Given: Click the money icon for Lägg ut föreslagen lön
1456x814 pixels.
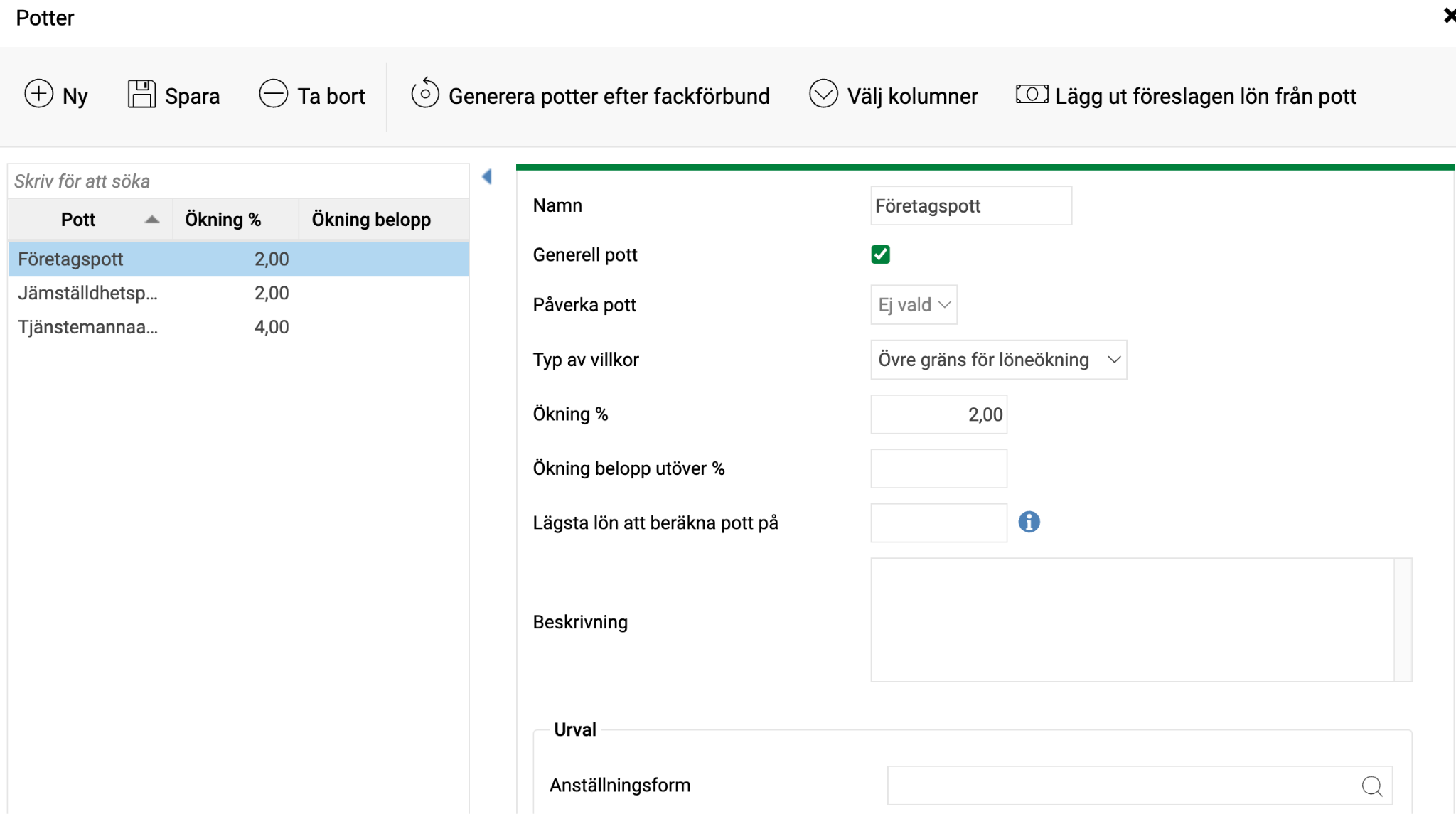Looking at the screenshot, I should [1032, 94].
